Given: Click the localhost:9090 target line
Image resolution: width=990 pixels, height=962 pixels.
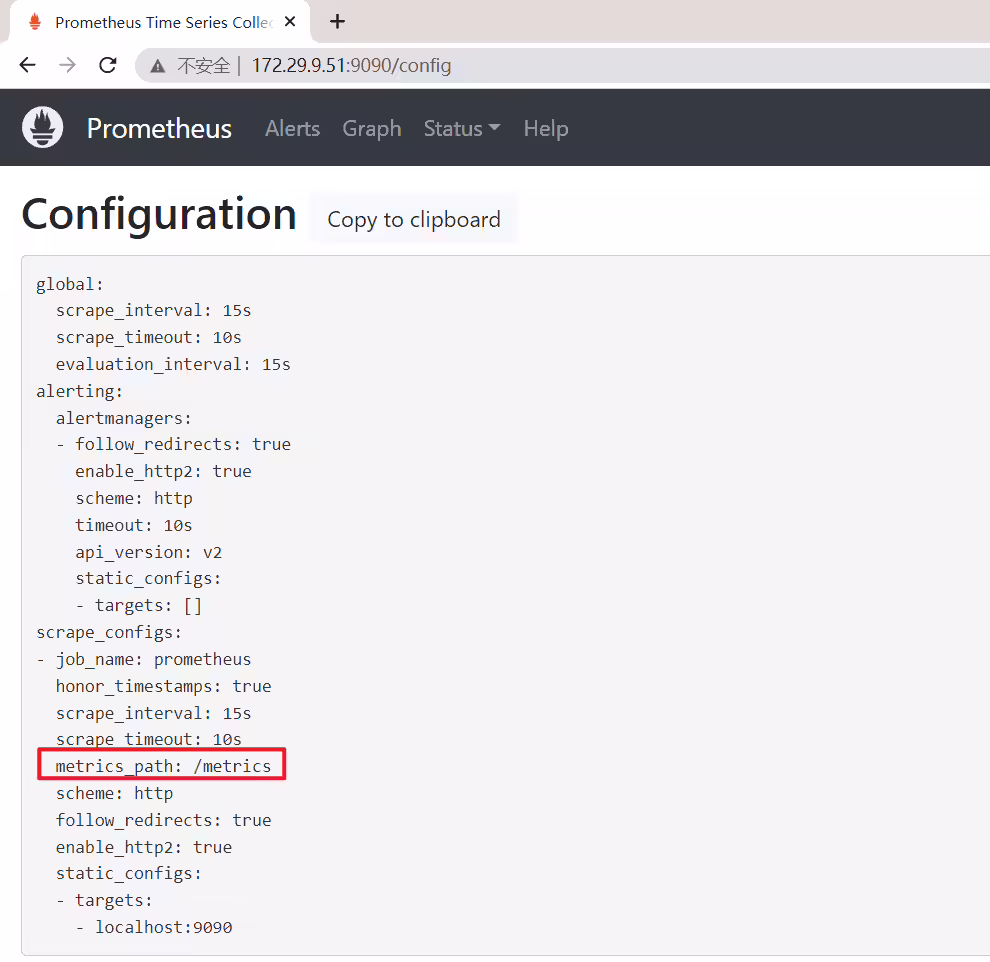Looking at the screenshot, I should point(164,927).
